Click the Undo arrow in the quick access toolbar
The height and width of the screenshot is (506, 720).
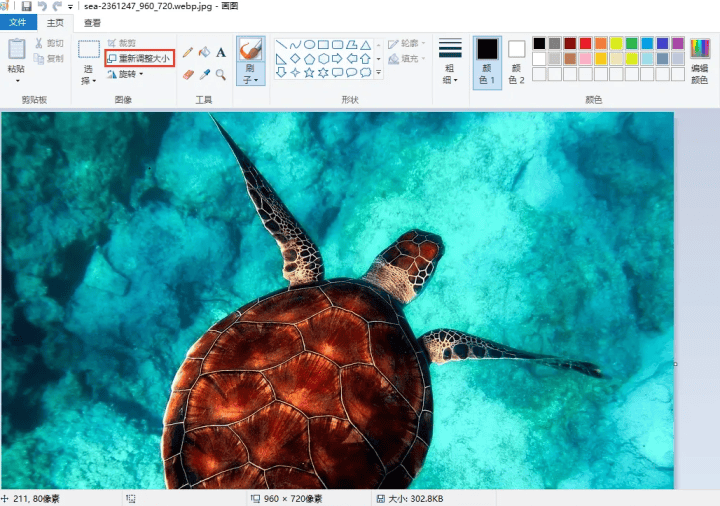pyautogui.click(x=42, y=6)
